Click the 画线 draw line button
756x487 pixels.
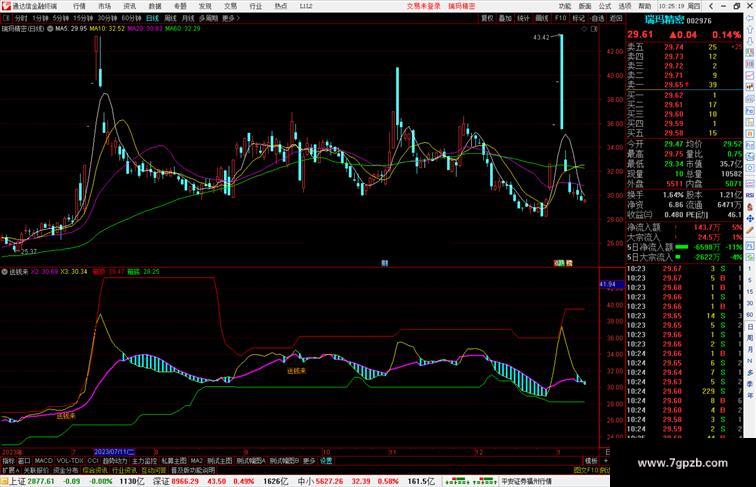click(542, 18)
